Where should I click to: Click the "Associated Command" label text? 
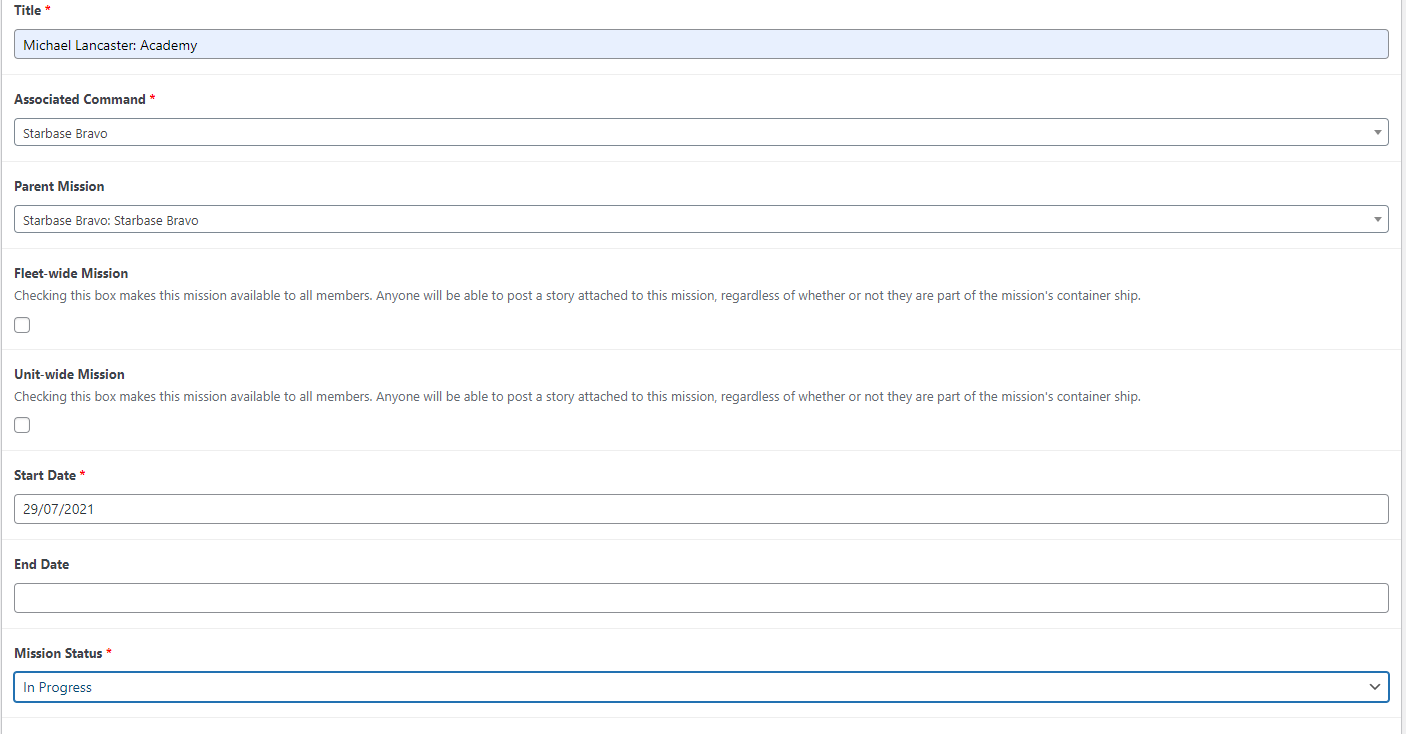[x=79, y=99]
